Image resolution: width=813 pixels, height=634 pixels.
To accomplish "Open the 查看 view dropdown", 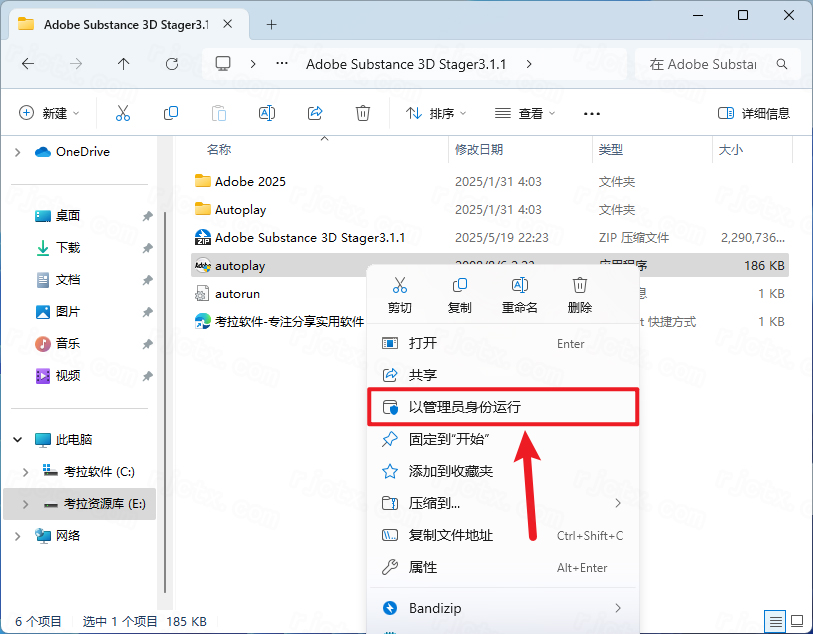I will 524,112.
